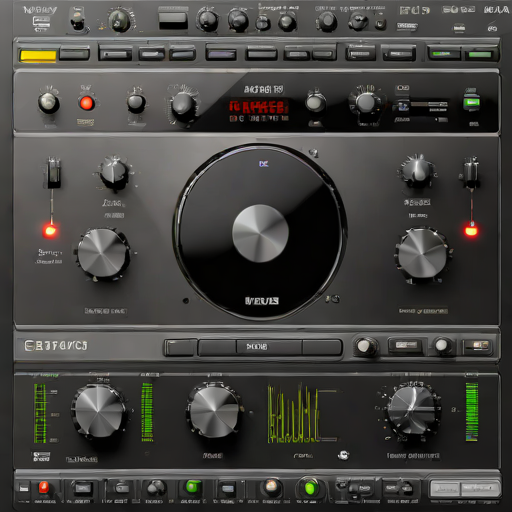Viewport: 512px width, 512px height.
Task: Click the large silver knob right of the black dial
Action: coord(422,254)
